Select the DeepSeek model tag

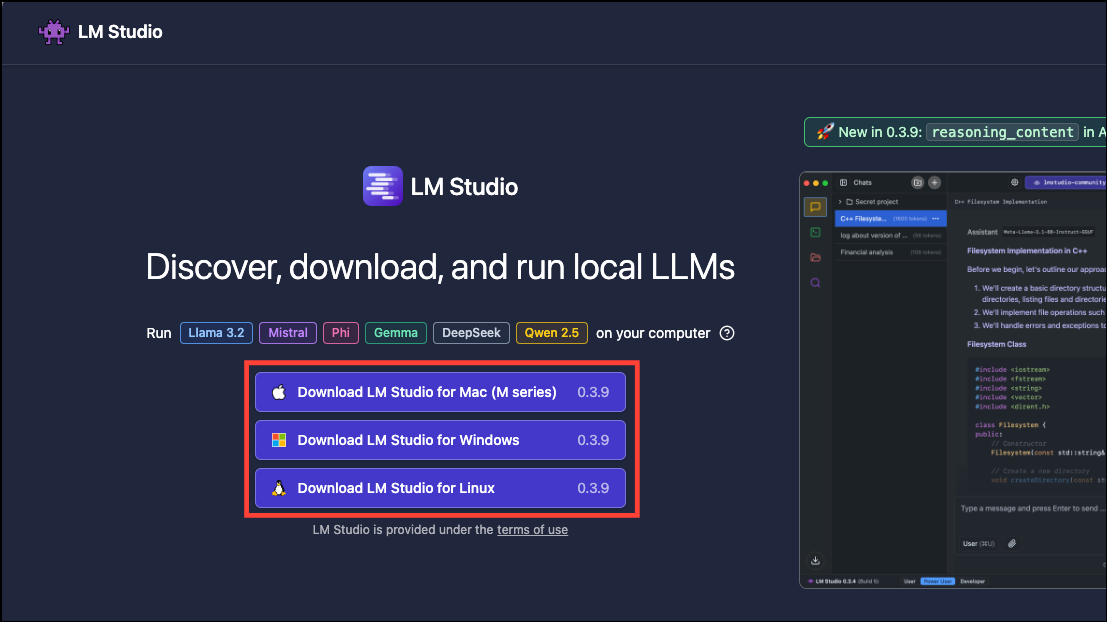(471, 333)
